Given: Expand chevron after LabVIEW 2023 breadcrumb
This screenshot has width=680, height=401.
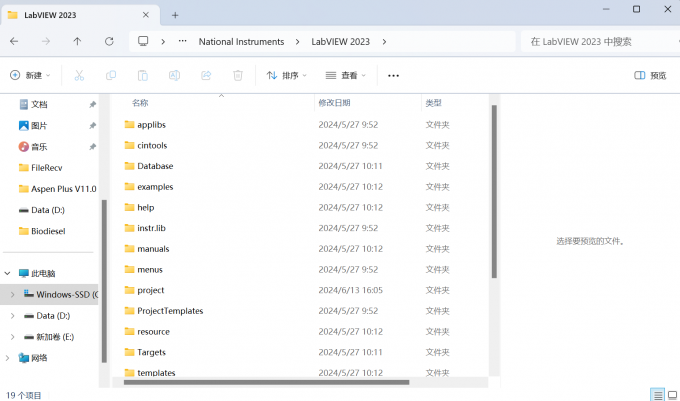Looking at the screenshot, I should click(384, 42).
